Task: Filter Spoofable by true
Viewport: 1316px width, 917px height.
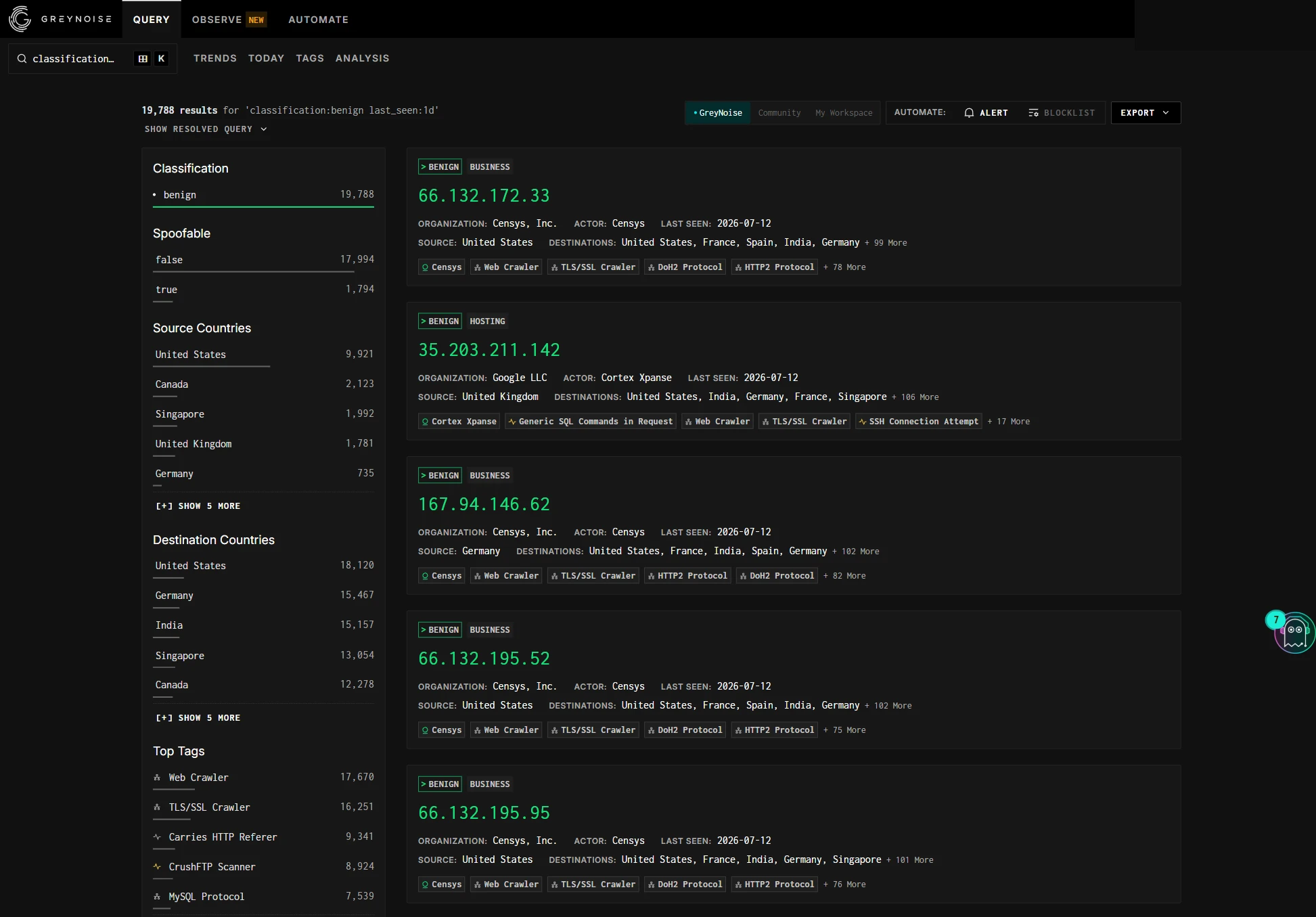Action: pyautogui.click(x=264, y=290)
